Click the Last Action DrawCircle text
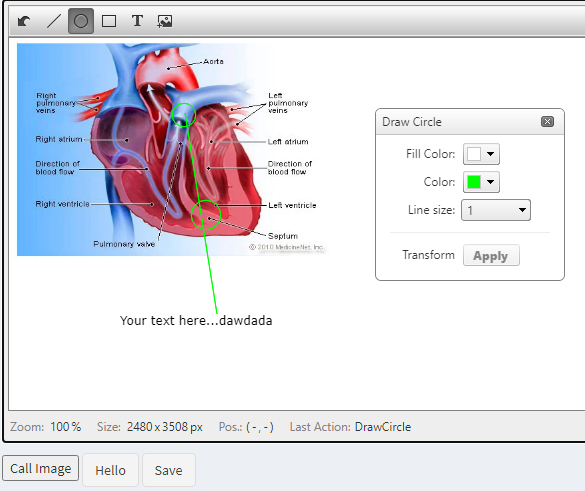The image size is (585, 491). [x=383, y=427]
